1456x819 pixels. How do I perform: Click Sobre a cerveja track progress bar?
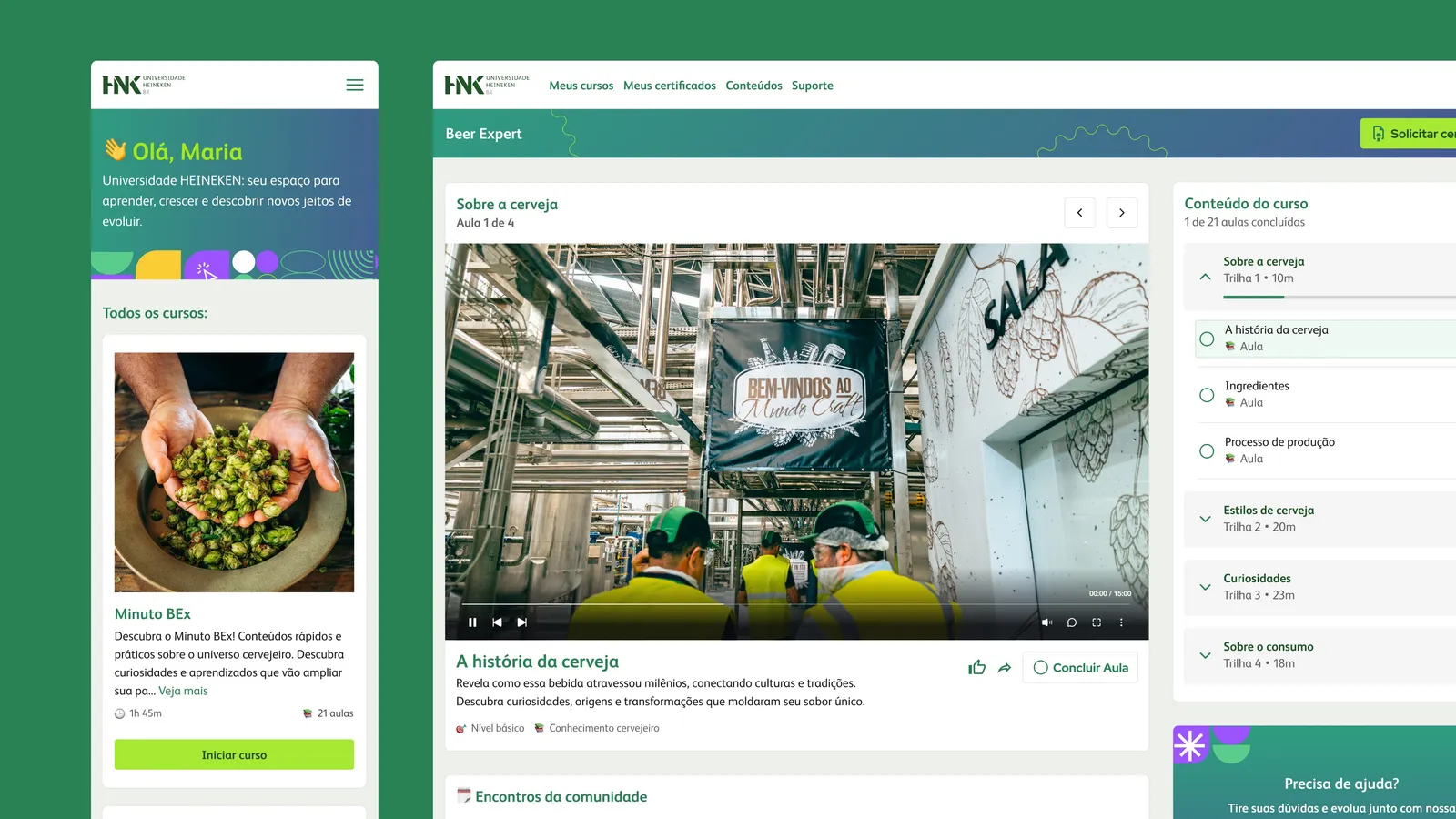pyautogui.click(x=1340, y=297)
